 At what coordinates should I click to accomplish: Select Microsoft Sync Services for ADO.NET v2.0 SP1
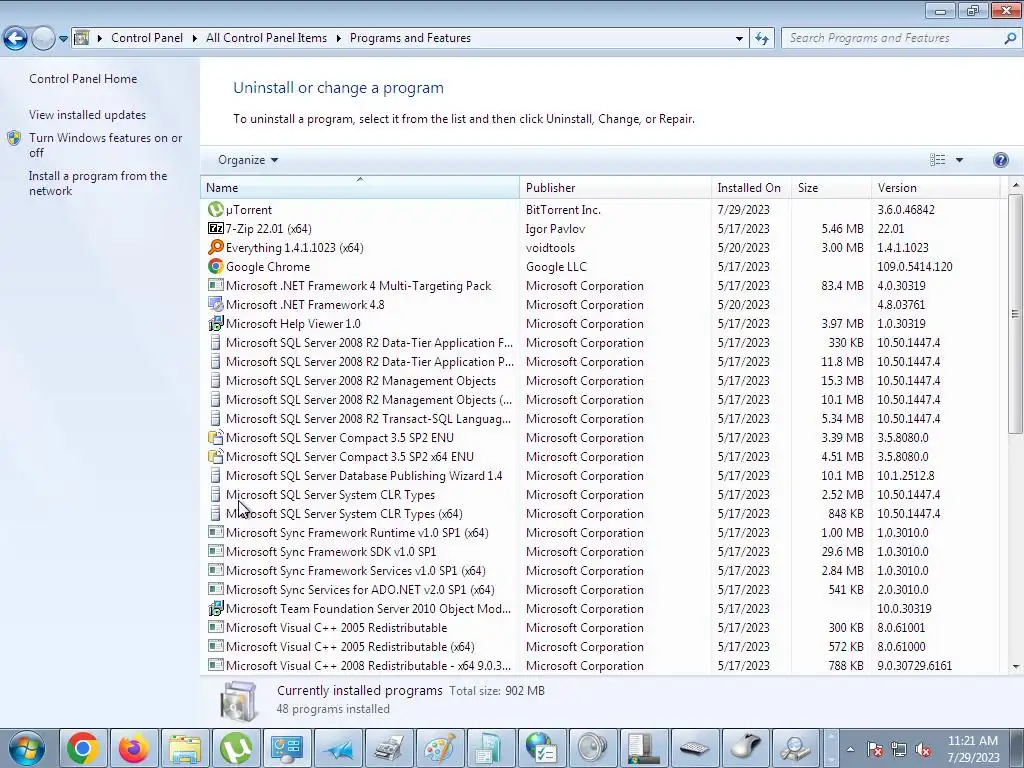click(x=600, y=589)
